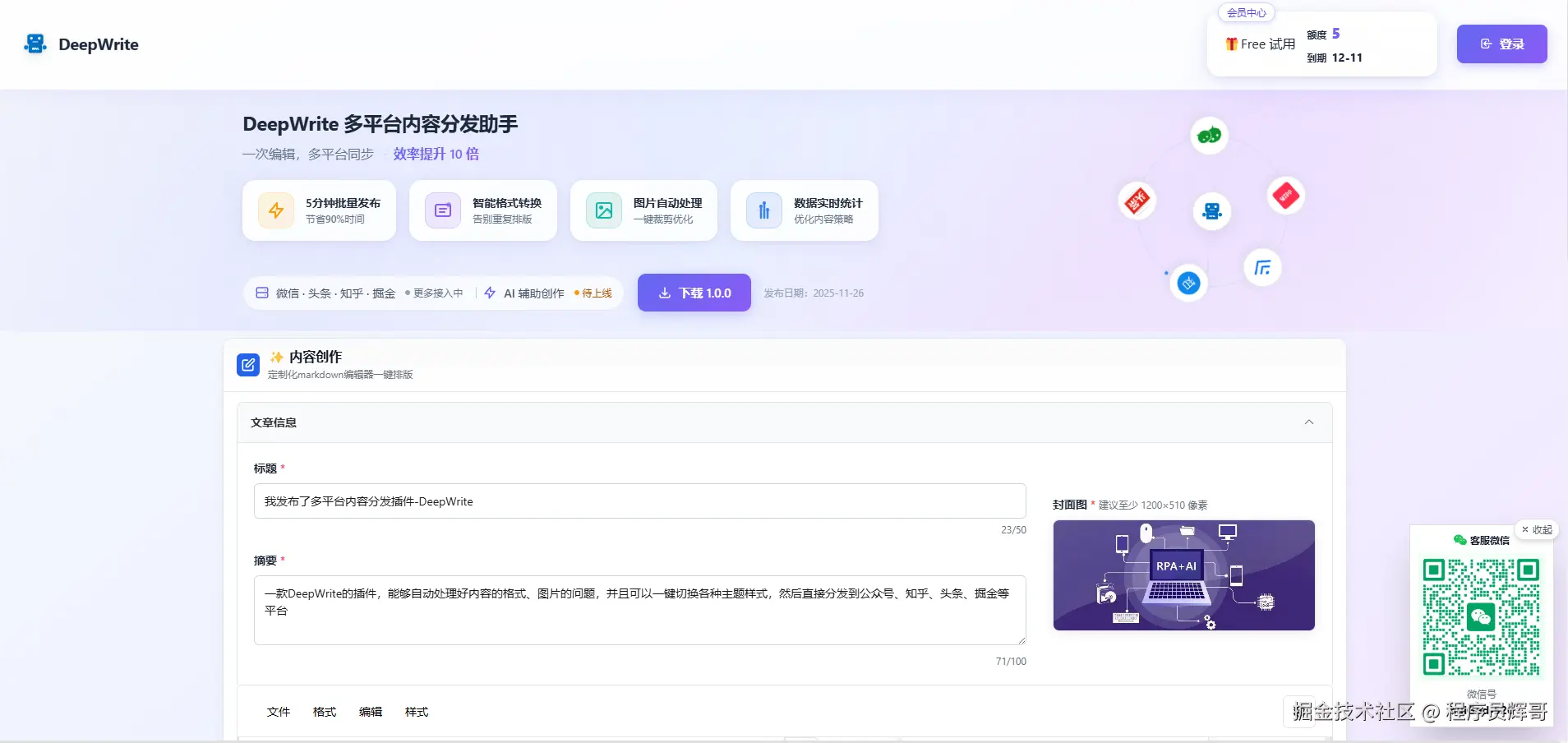
Task: Click the 节省90%时间 caption
Action: (x=335, y=219)
